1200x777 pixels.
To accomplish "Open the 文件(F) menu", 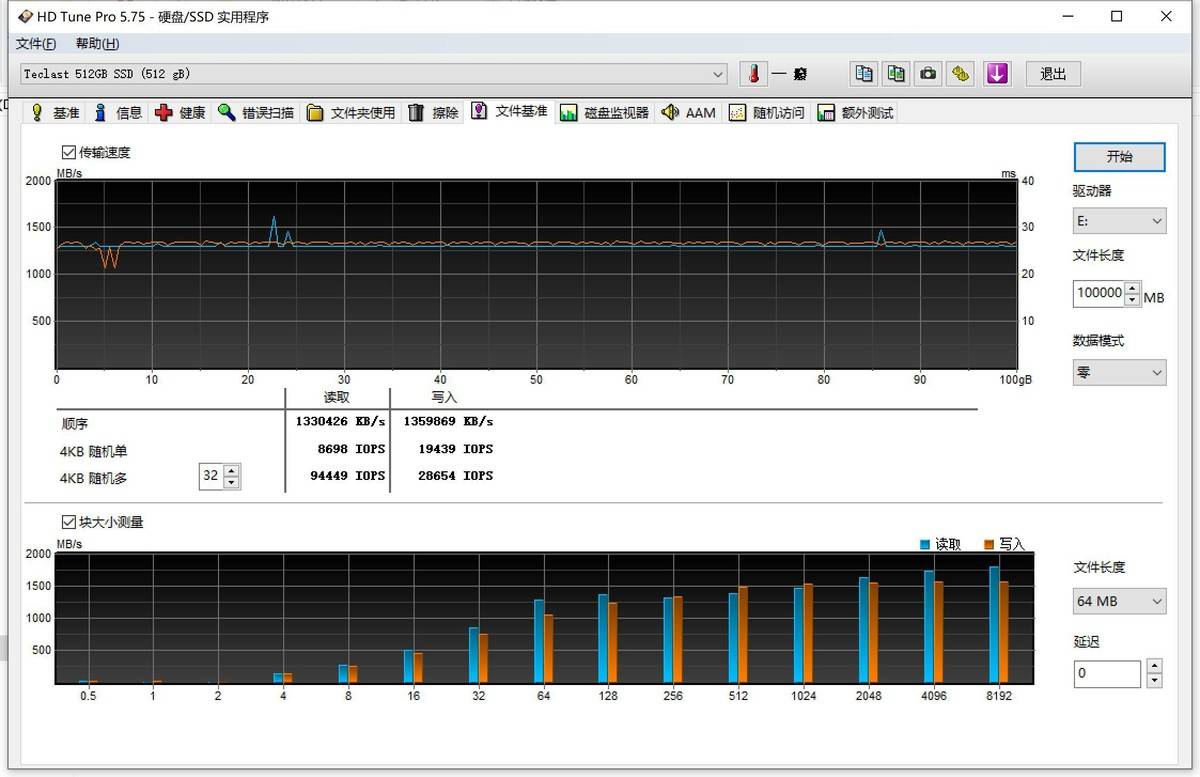I will click(36, 44).
